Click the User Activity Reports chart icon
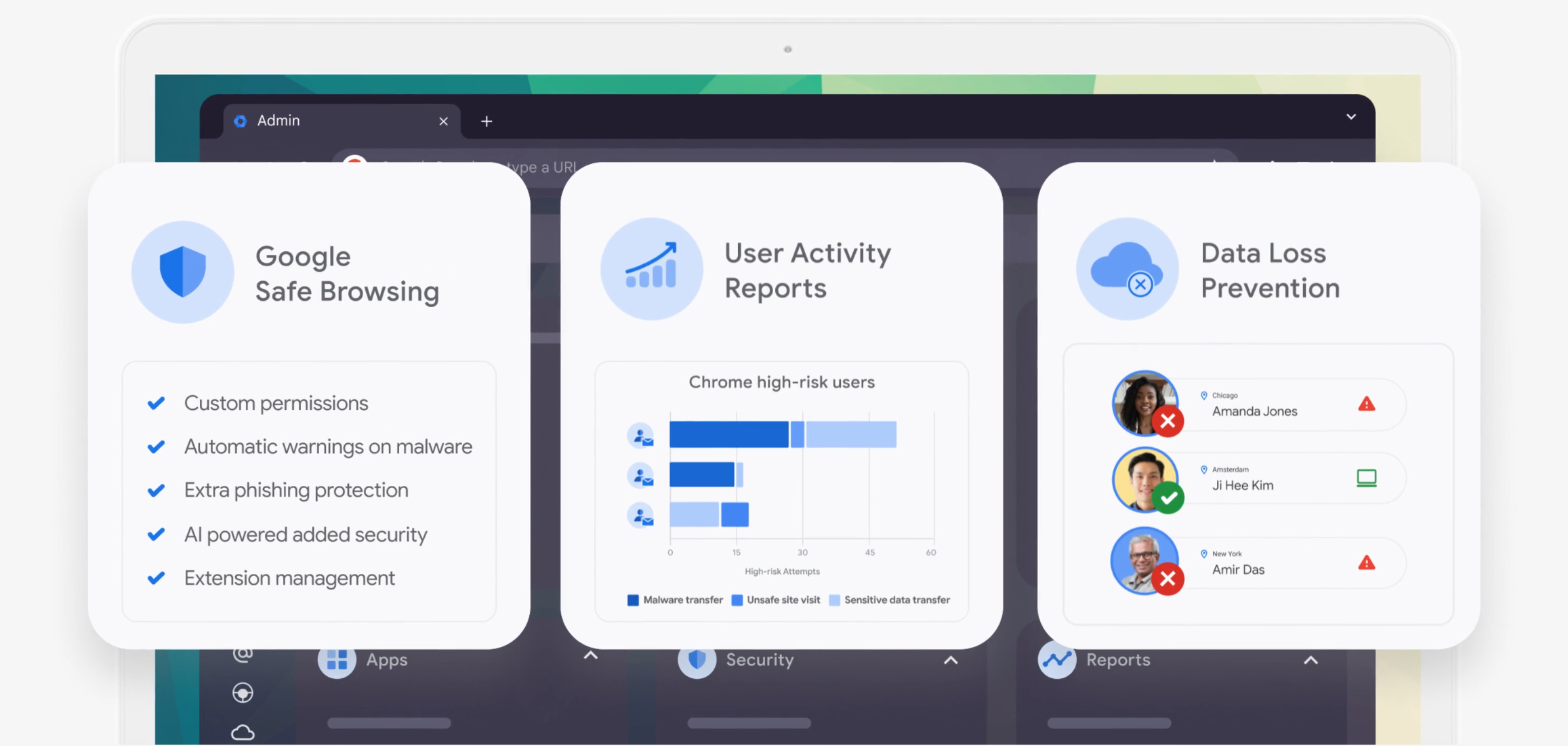 (652, 268)
